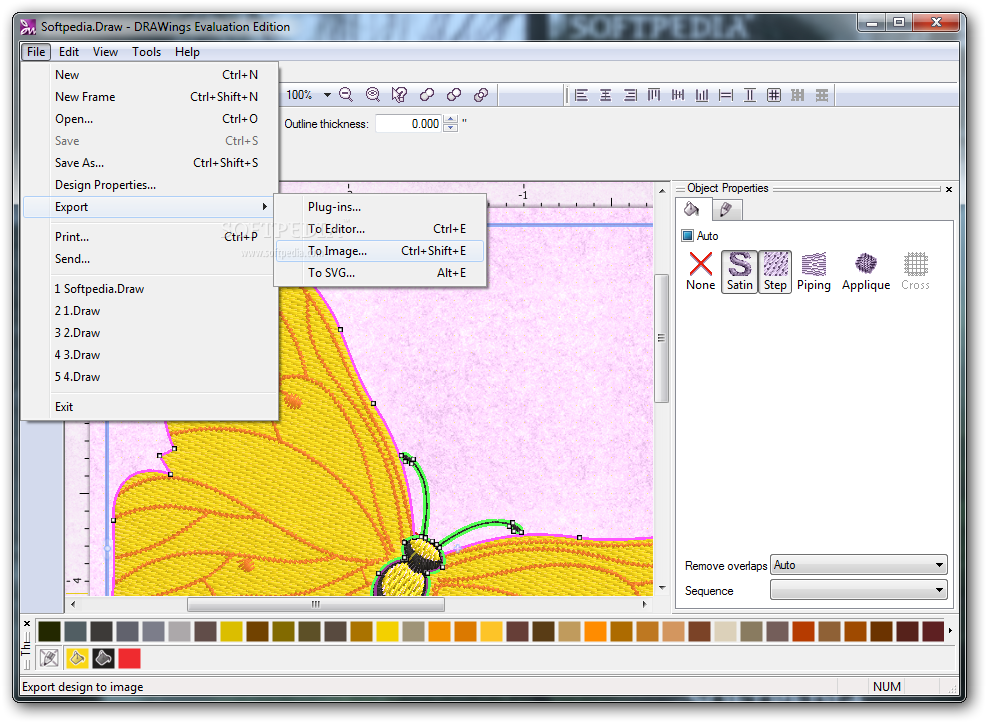The width and height of the screenshot is (987, 723).
Task: Click the yellow fill bucket icon
Action: pyautogui.click(x=77, y=659)
